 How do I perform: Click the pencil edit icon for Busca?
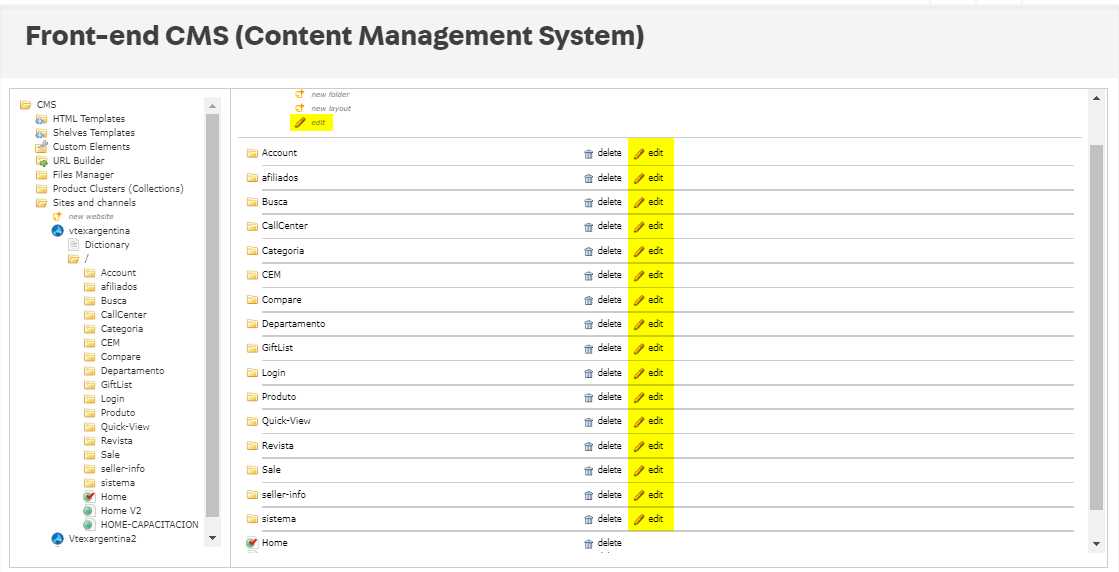point(639,202)
